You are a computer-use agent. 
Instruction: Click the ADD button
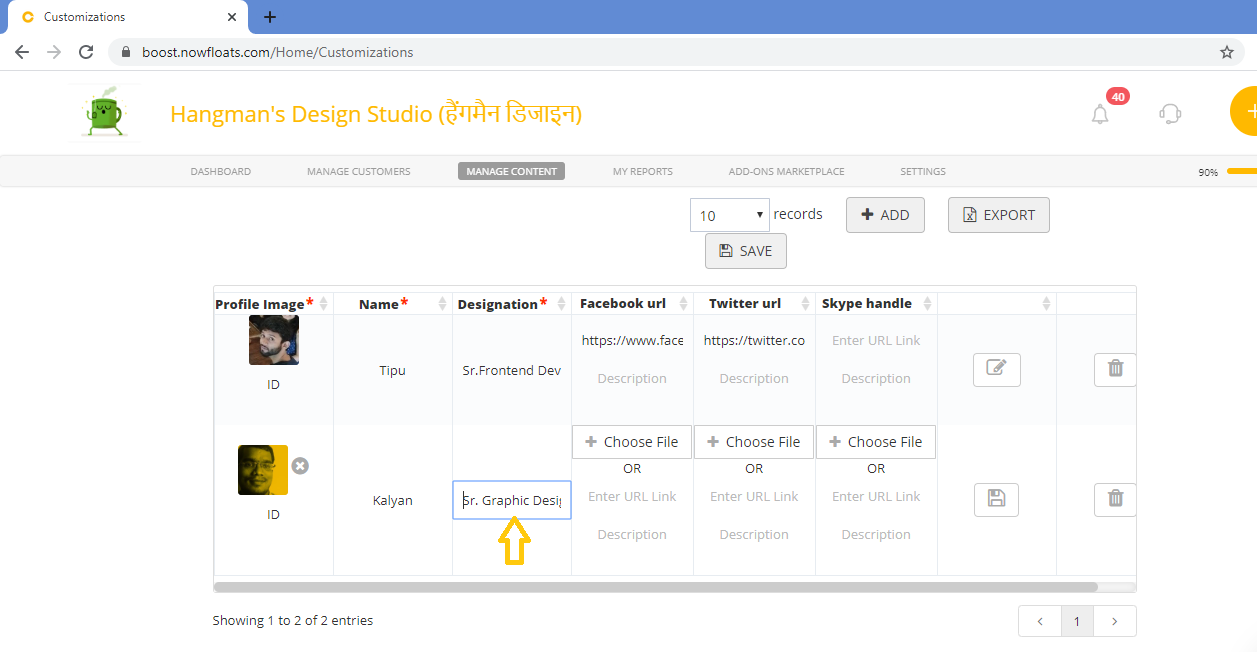[885, 215]
